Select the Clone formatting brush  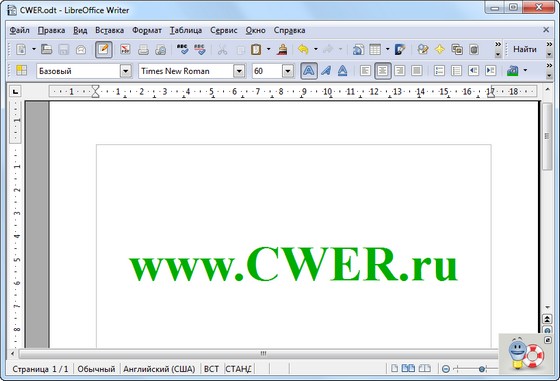282,49
